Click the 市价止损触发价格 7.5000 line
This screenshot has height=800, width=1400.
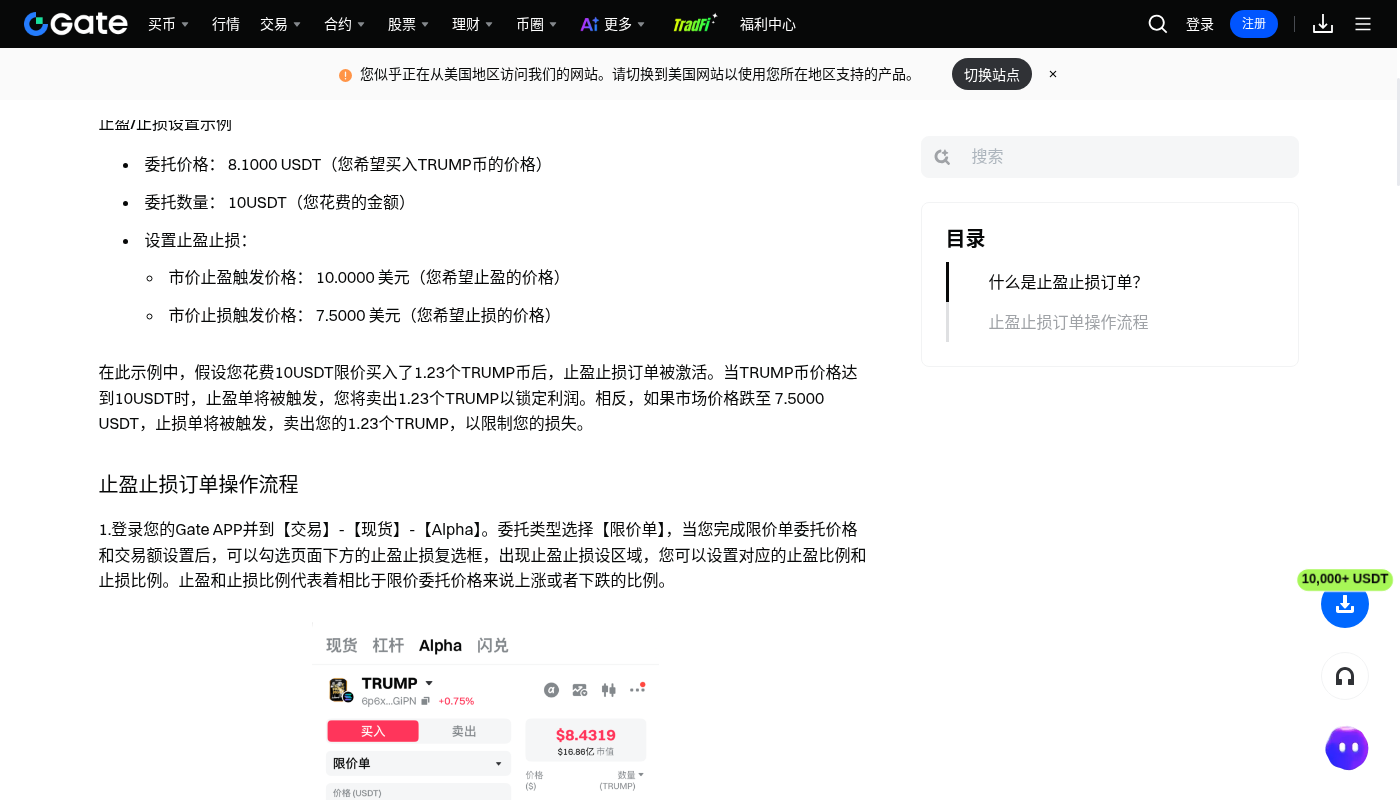pos(363,315)
